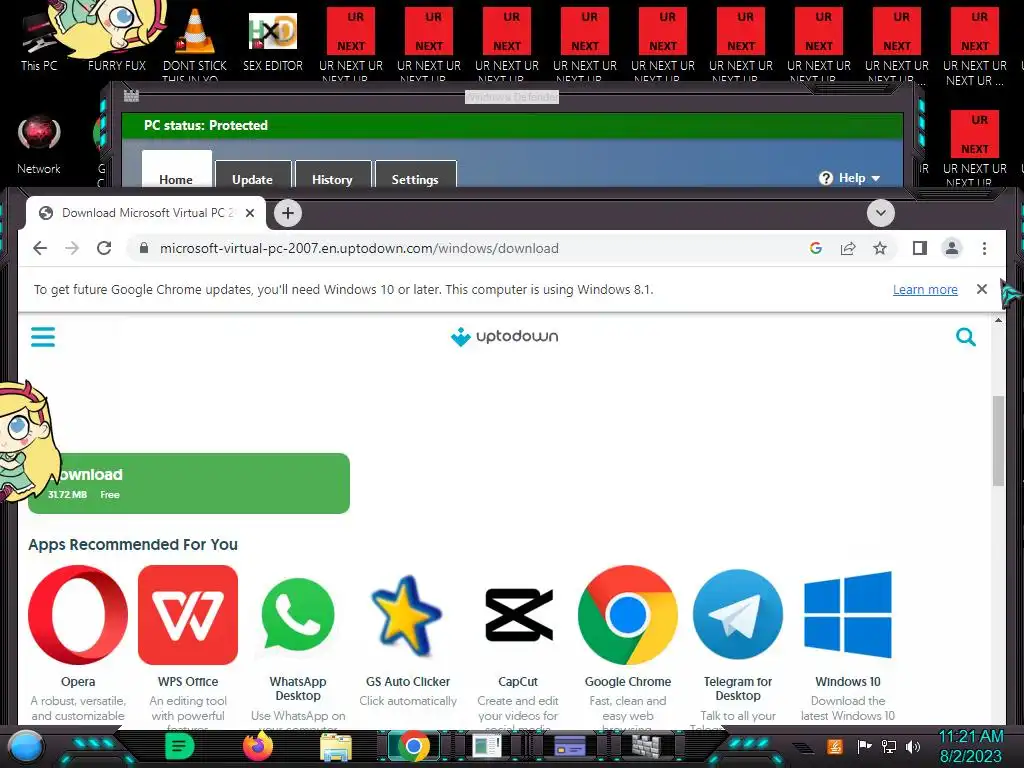
Task: Select This PC desktop icon
Action: pos(39,40)
